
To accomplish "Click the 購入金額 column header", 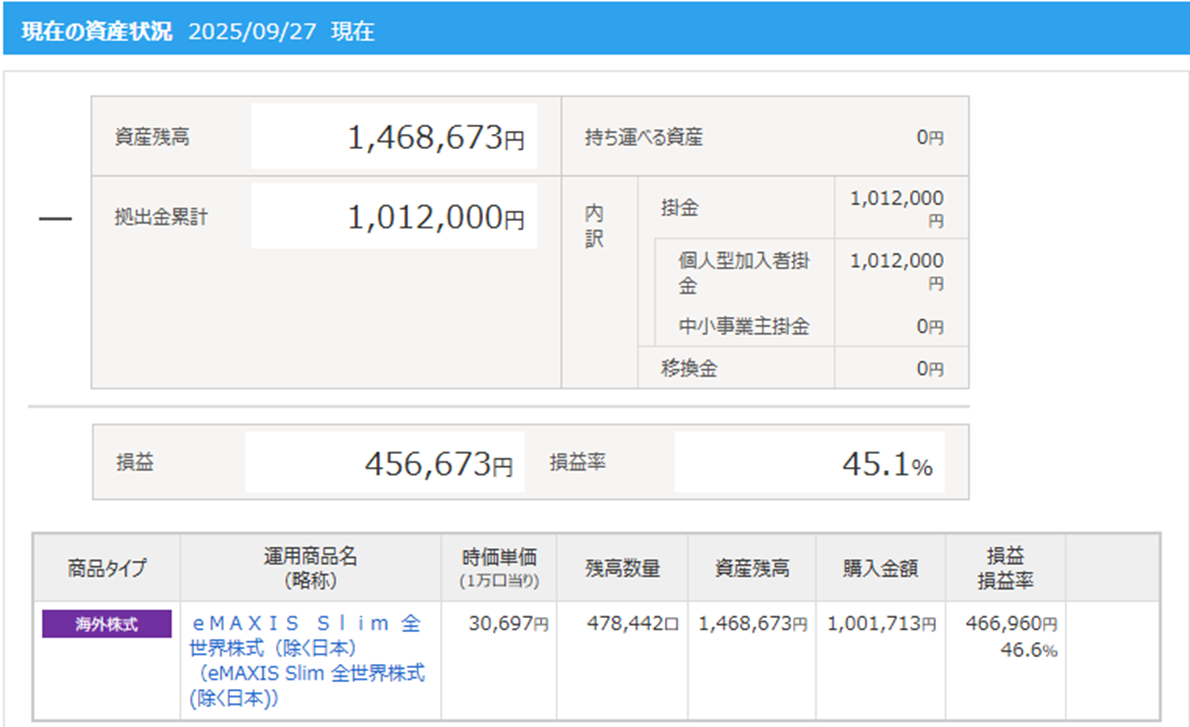I will (x=880, y=568).
